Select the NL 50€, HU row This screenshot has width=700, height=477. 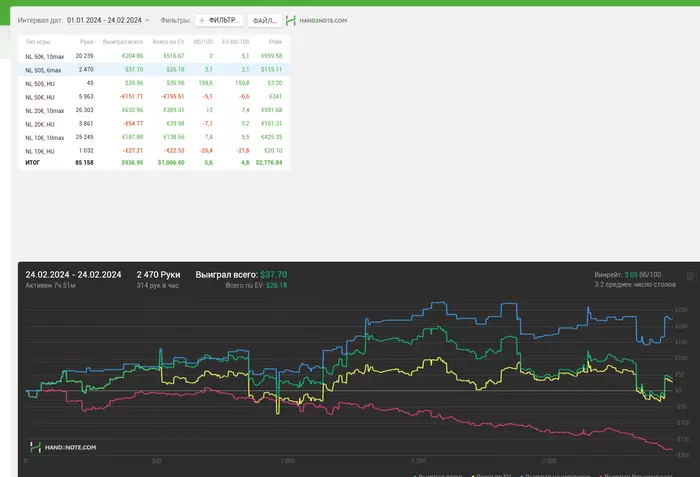tap(154, 96)
